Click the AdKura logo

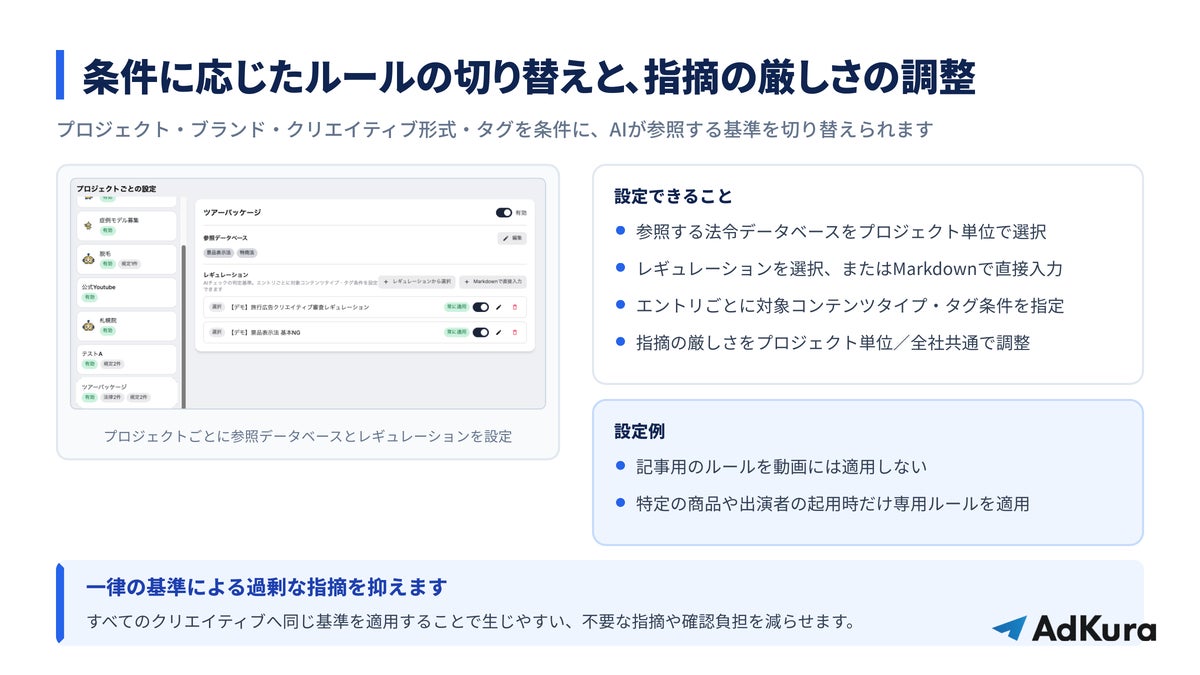(1074, 628)
